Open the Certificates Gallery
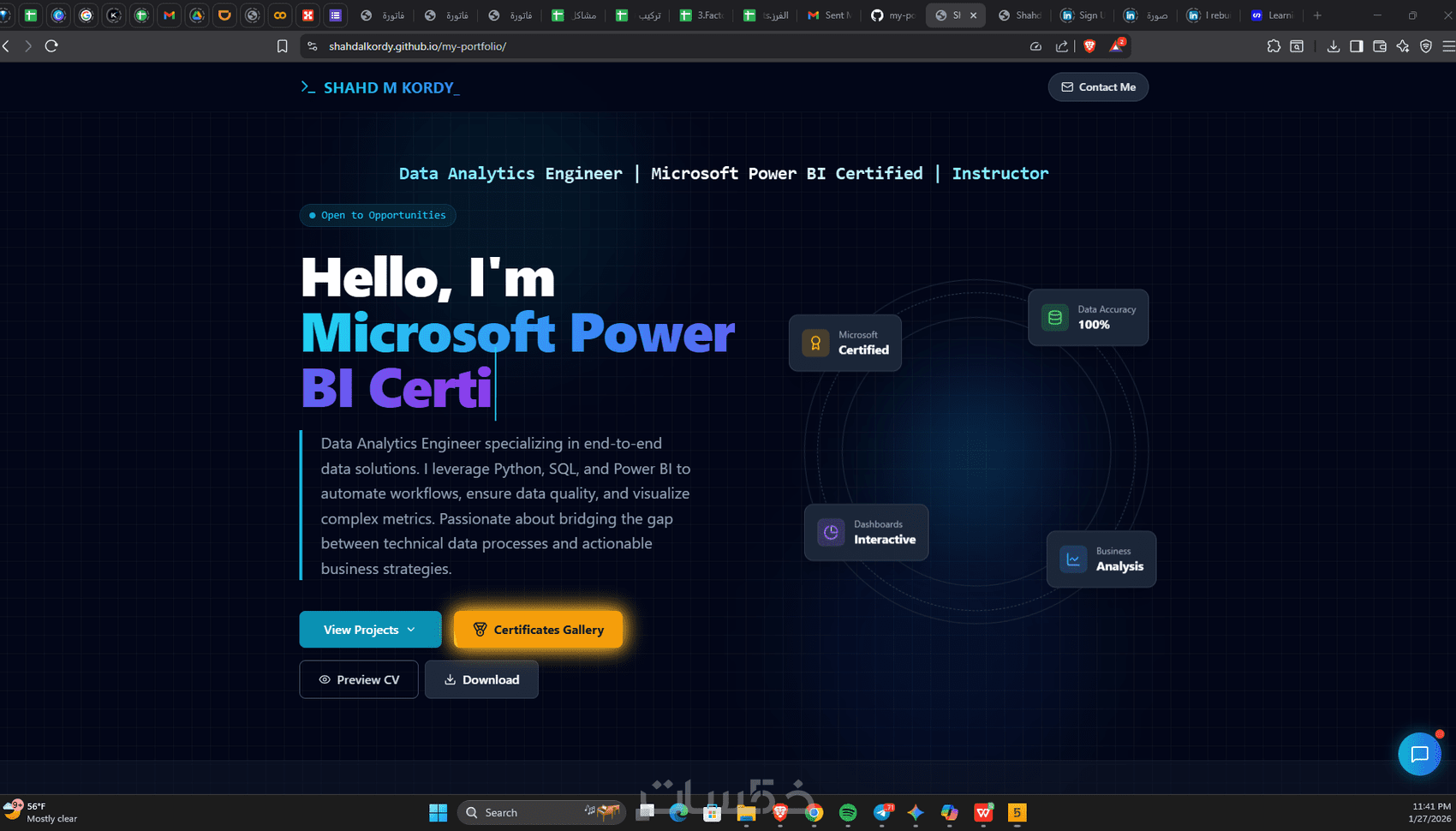Image resolution: width=1456 pixels, height=831 pixels. pos(538,630)
